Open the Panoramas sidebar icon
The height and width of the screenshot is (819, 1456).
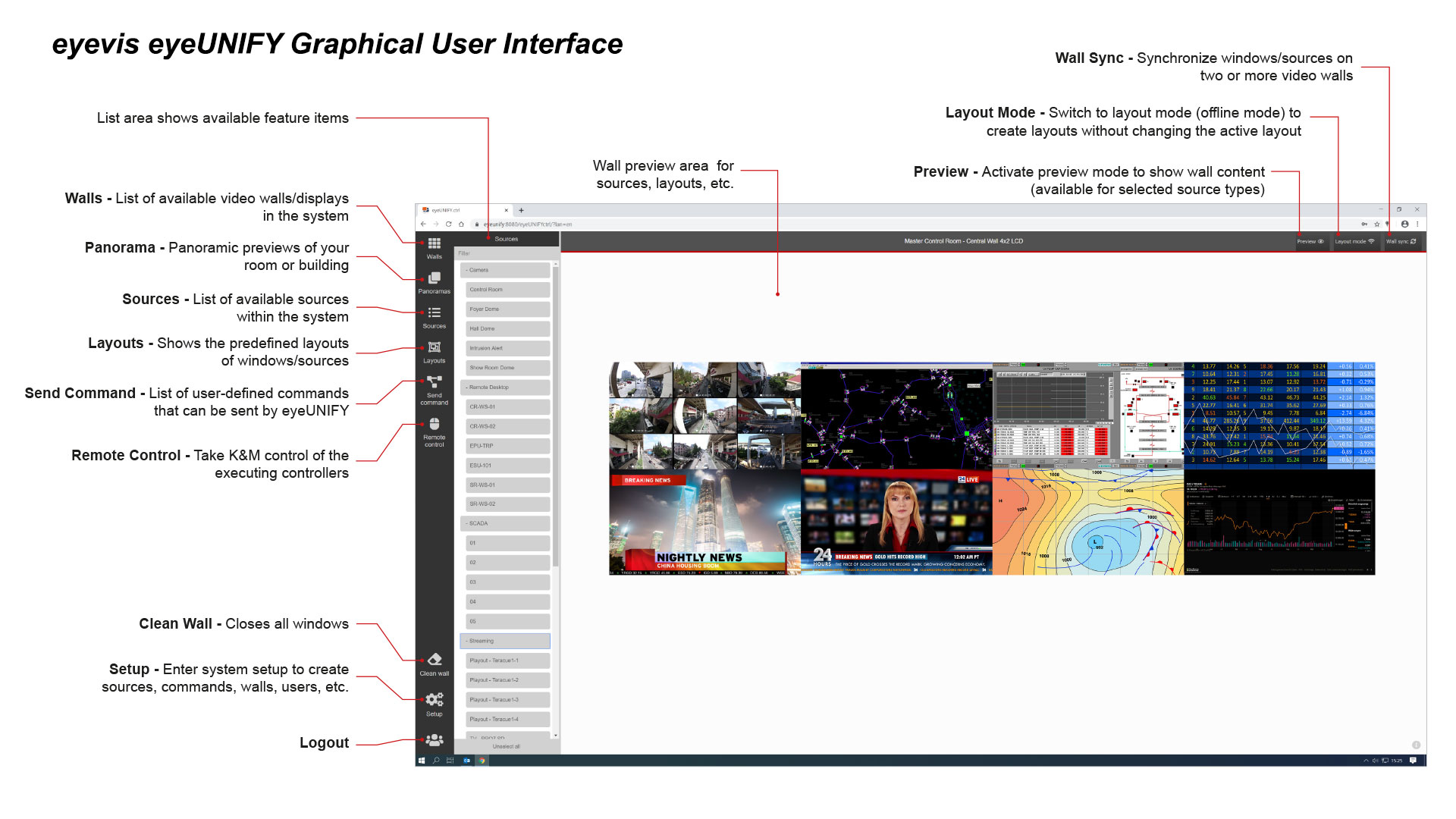pos(434,278)
